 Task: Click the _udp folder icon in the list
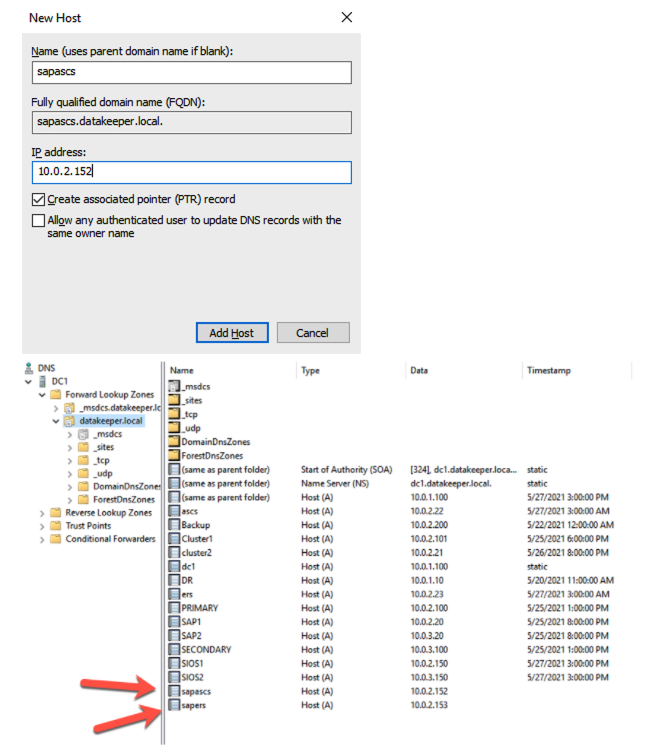[174, 428]
